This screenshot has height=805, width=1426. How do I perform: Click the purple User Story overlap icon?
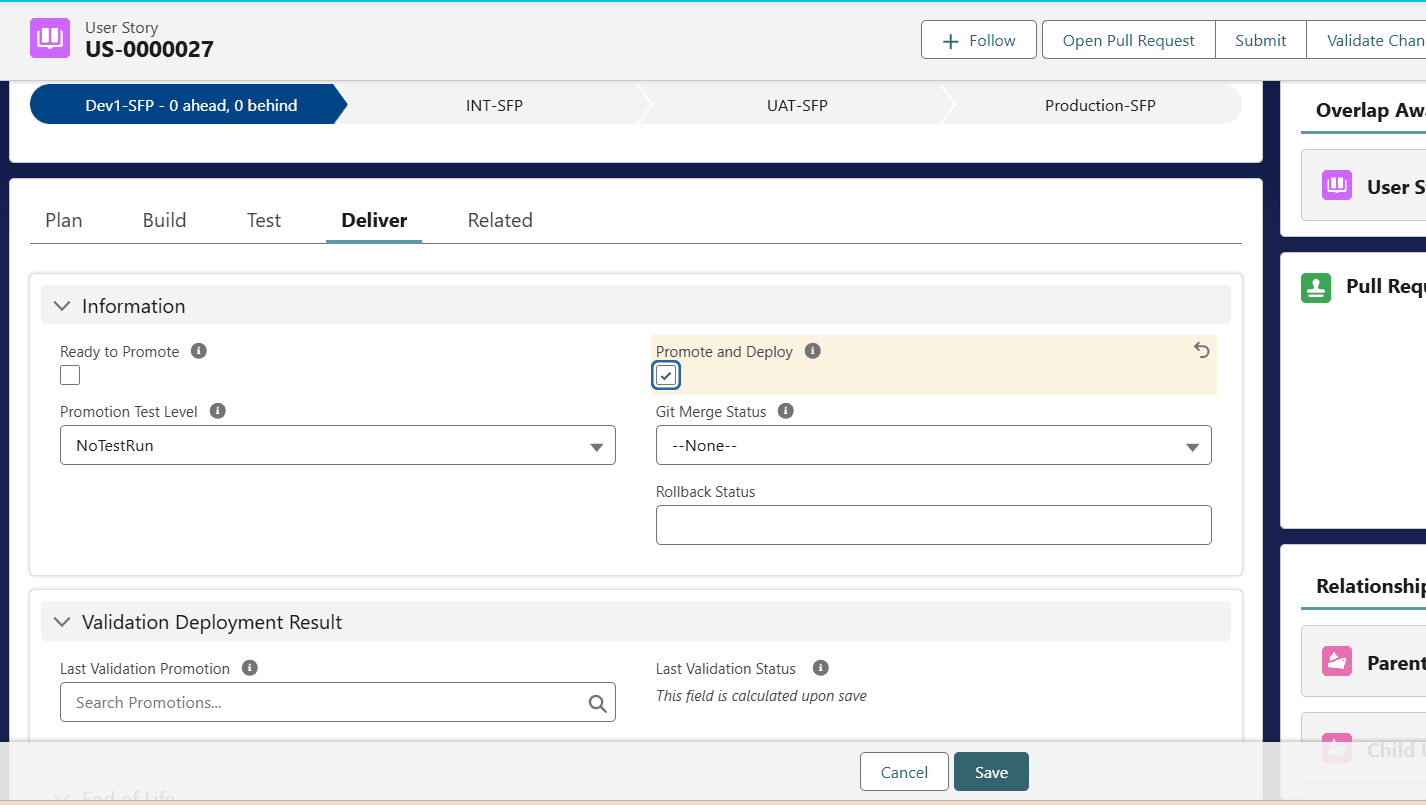[1337, 185]
